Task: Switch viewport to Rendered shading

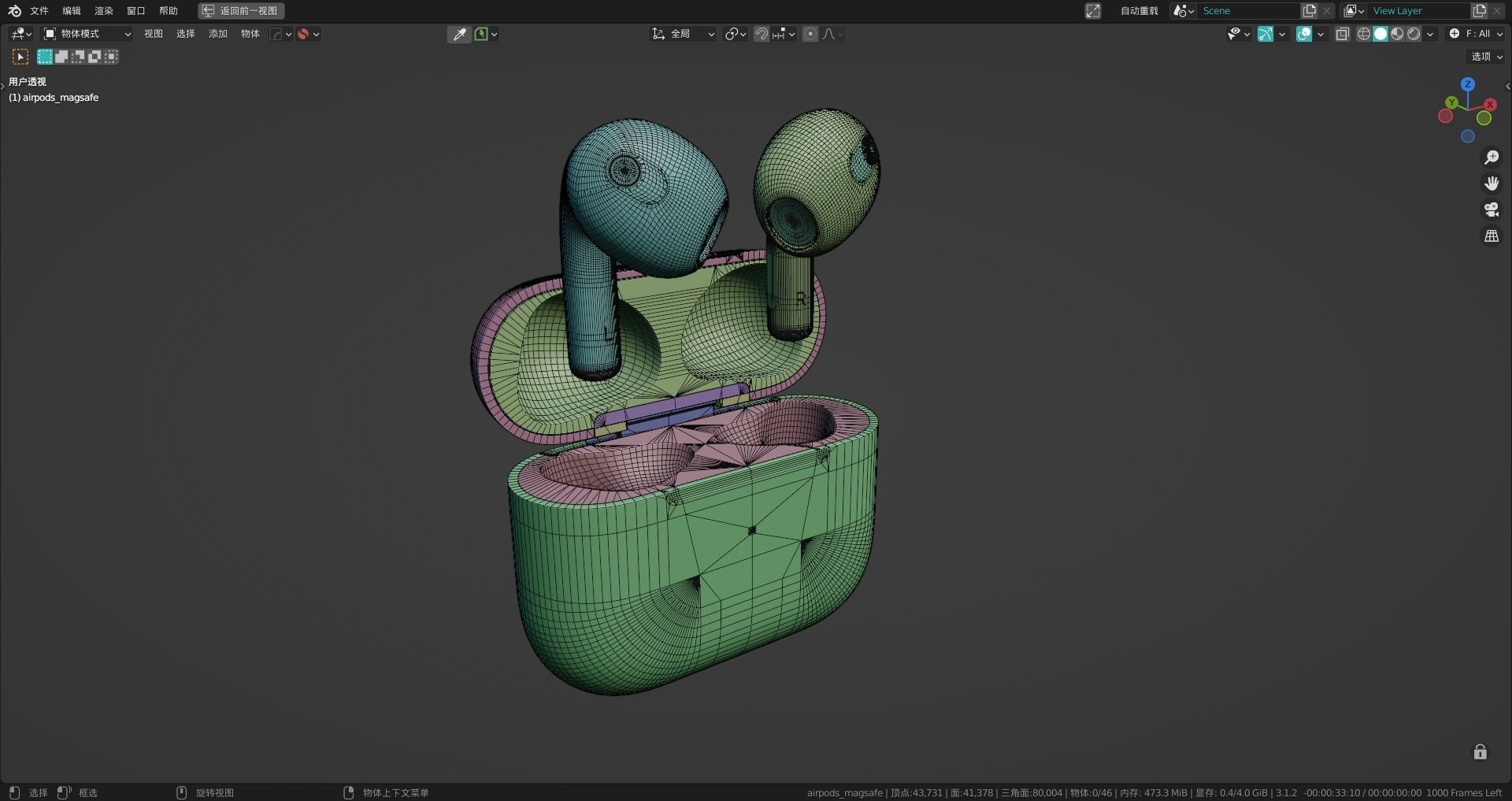Action: (1414, 34)
